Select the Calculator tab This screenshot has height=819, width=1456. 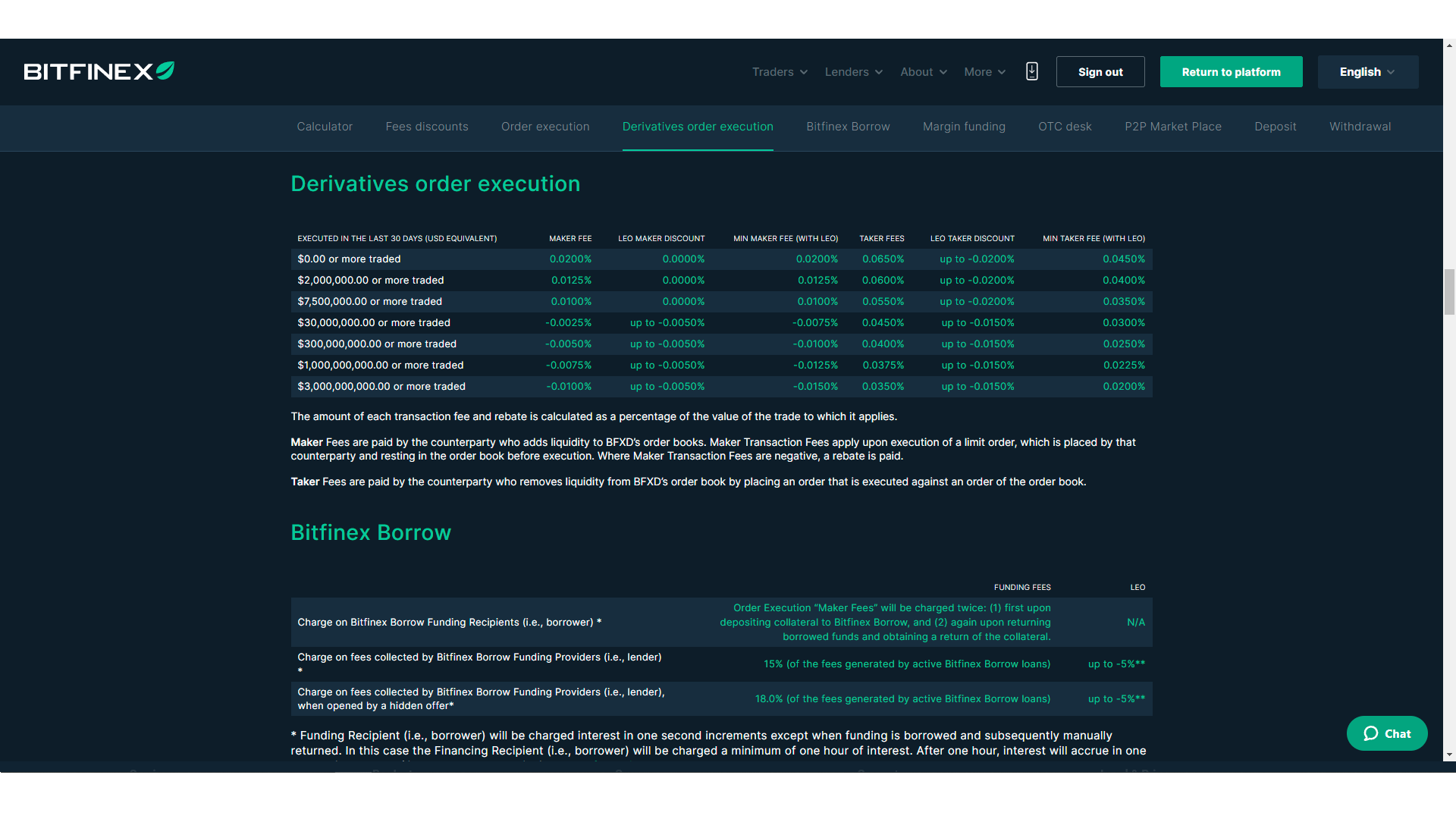324,126
